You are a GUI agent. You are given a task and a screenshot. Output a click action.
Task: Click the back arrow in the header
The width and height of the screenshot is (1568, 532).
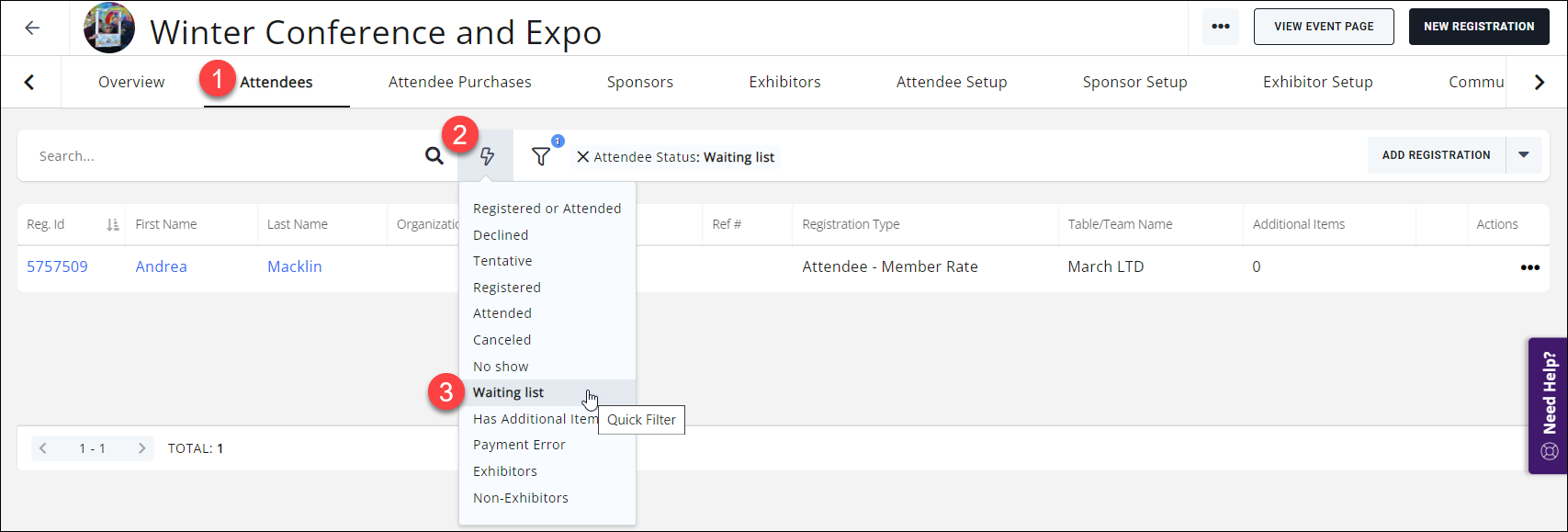coord(32,28)
